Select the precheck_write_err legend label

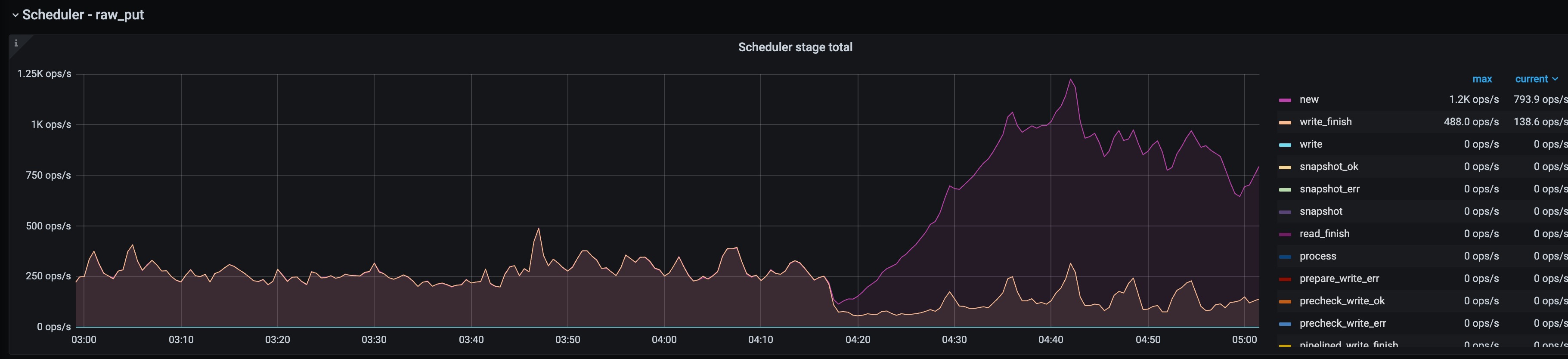click(1343, 323)
